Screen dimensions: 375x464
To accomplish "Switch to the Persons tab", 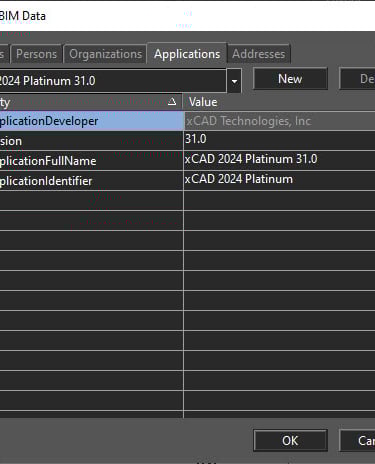I will tap(36, 54).
